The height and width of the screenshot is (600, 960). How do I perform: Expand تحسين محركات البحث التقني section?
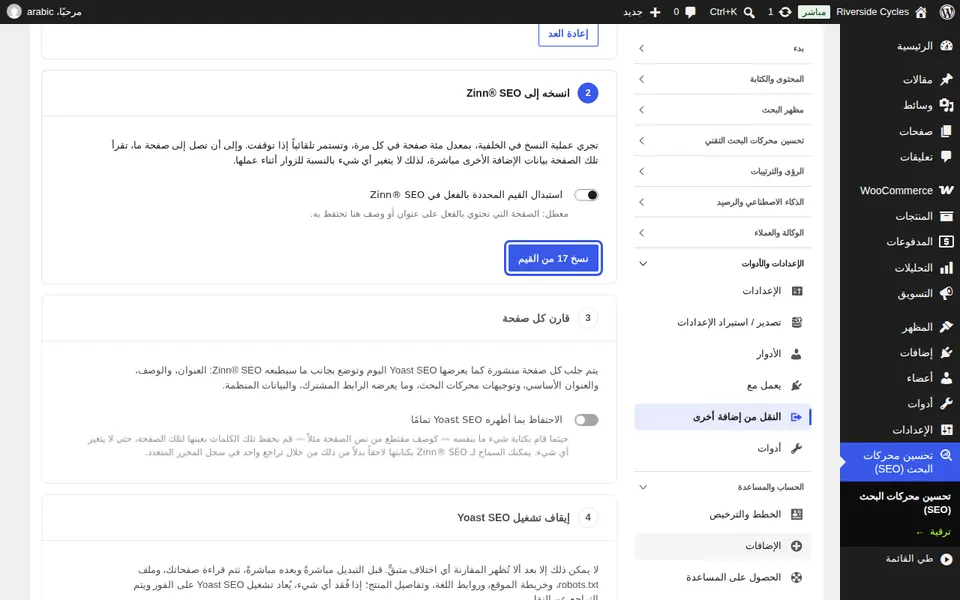723,141
